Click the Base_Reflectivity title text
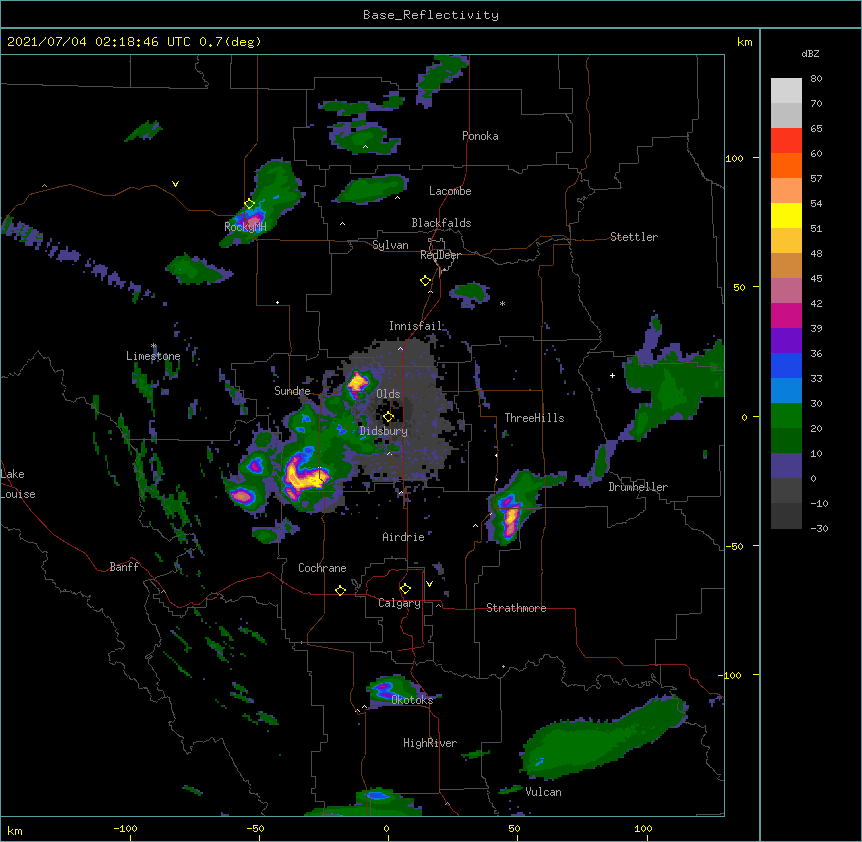862x842 pixels. (431, 15)
